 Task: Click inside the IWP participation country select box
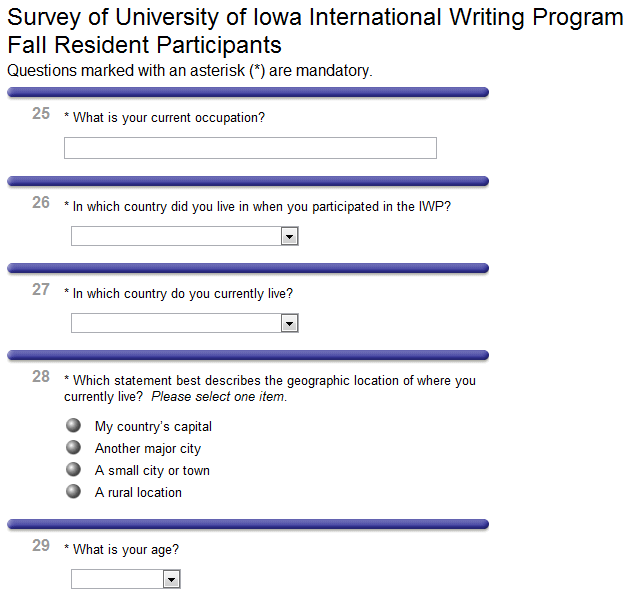[175, 236]
